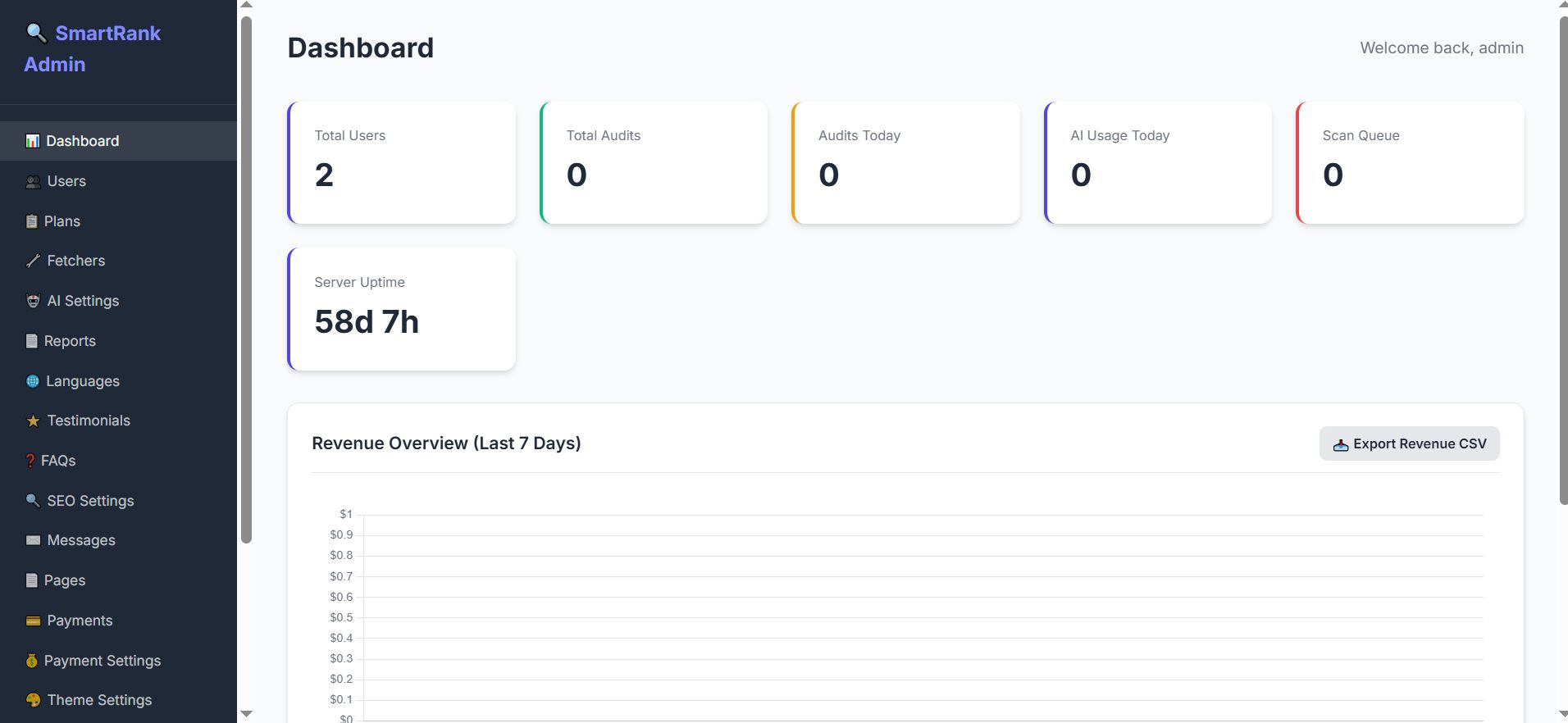Click the Messages envelope icon
Viewport: 1568px width, 723px height.
33,541
